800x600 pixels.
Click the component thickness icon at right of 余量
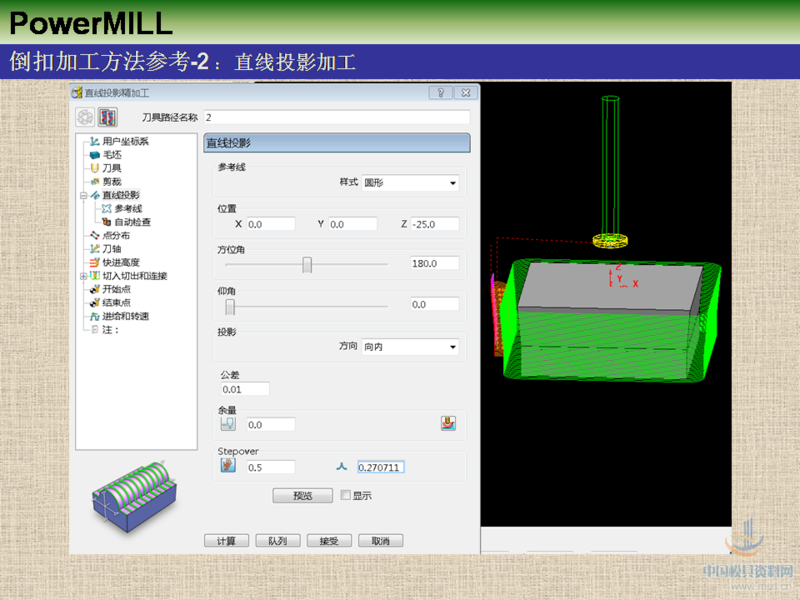coord(448,424)
